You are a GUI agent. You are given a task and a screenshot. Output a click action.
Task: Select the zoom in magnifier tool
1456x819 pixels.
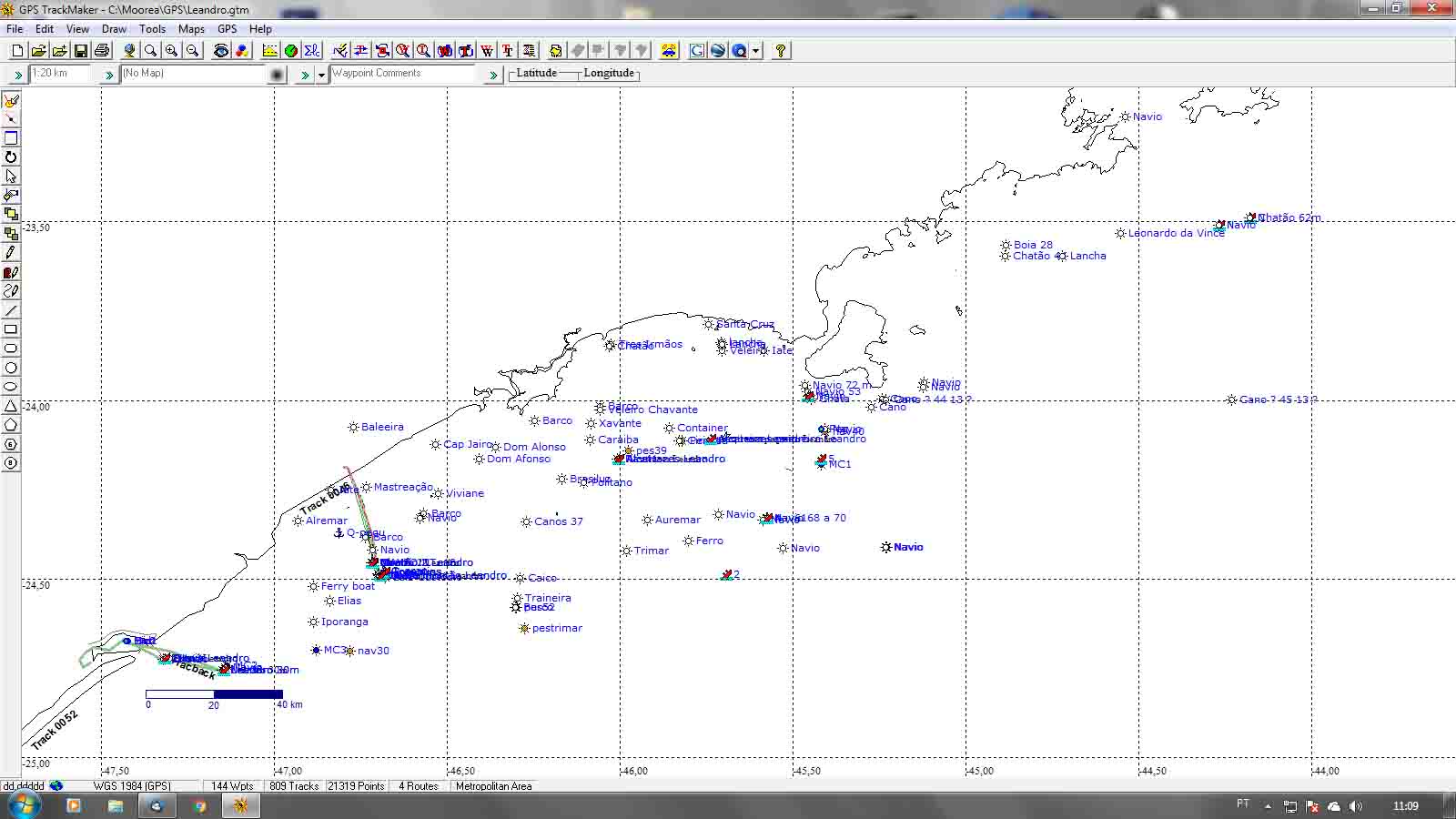tap(171, 51)
